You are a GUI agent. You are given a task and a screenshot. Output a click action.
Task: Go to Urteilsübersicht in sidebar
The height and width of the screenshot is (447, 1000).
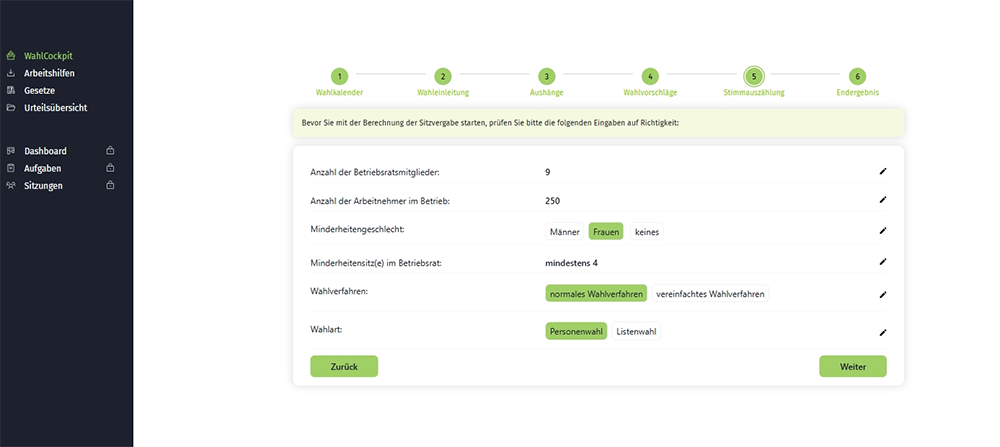click(56, 107)
